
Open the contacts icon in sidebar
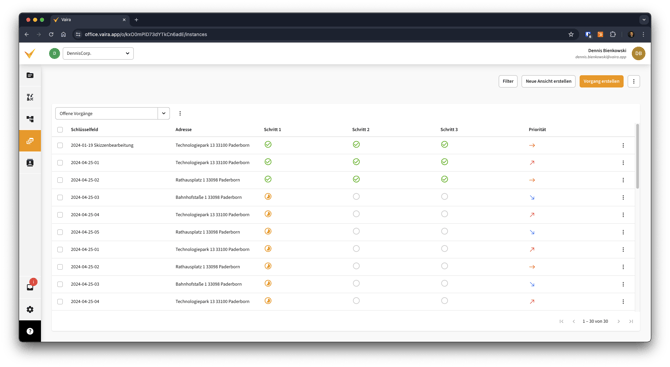point(30,163)
